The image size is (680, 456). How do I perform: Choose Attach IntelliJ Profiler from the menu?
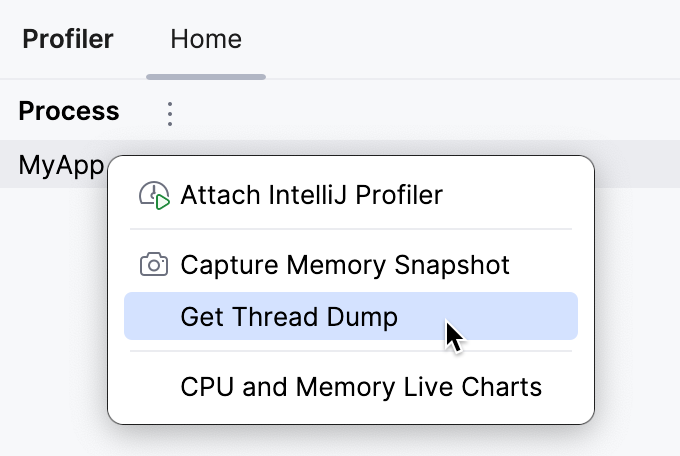point(311,195)
